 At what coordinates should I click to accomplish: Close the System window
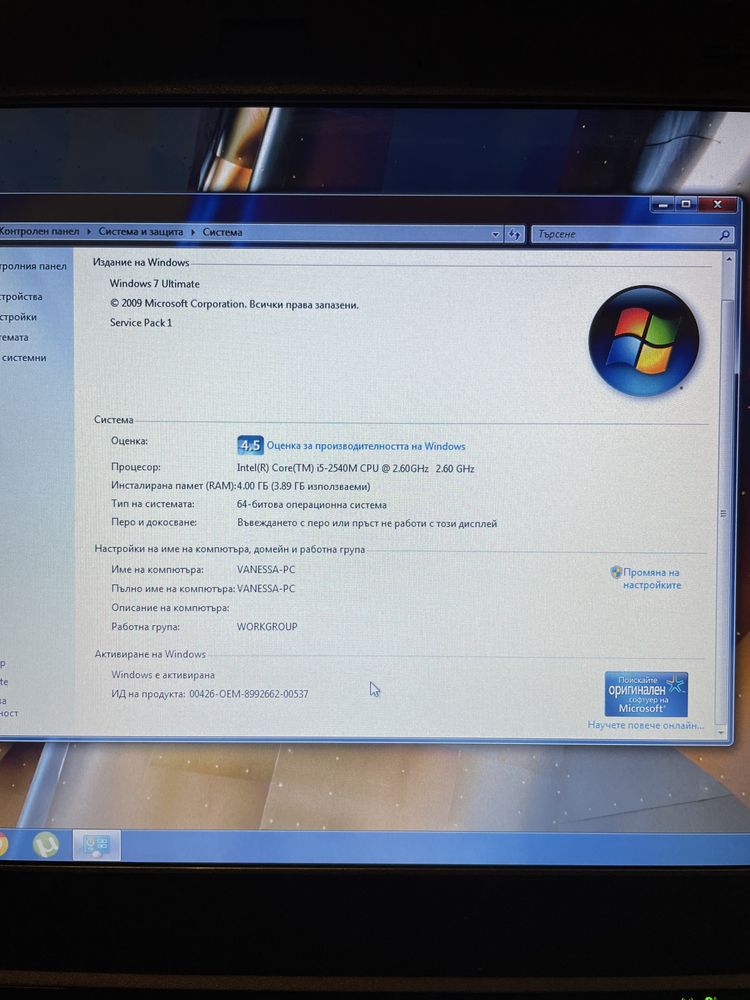click(717, 205)
